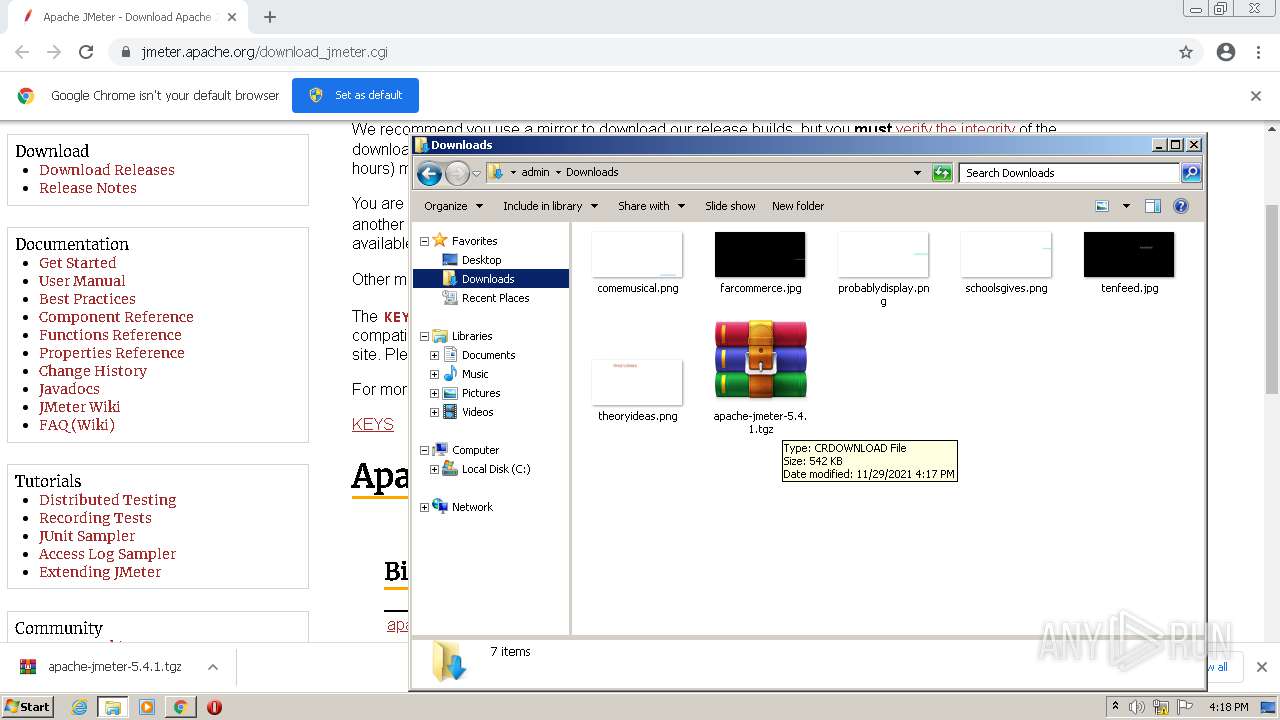Select apache-jmeter-5.4.1.tgz archive icon
Screen dimensions: 1280x720
click(760, 361)
